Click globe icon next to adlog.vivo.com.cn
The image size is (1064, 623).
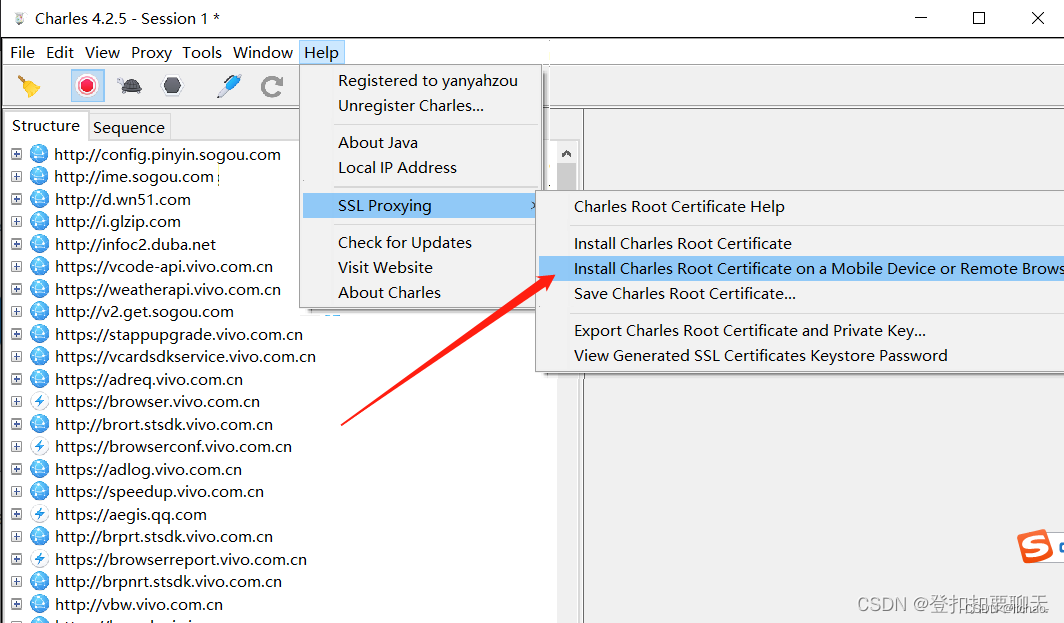click(39, 470)
